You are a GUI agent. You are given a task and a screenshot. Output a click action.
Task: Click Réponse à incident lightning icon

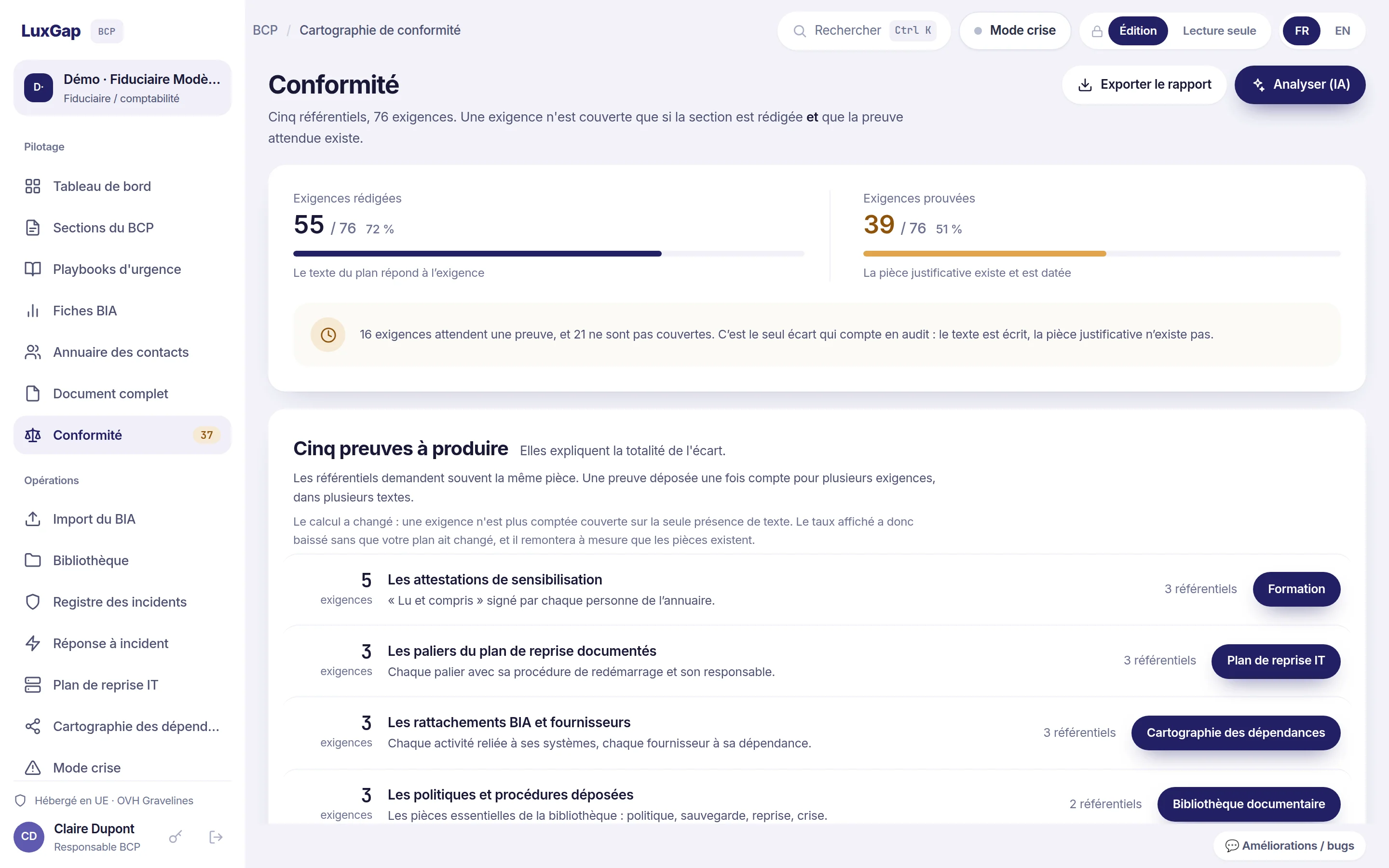[33, 643]
